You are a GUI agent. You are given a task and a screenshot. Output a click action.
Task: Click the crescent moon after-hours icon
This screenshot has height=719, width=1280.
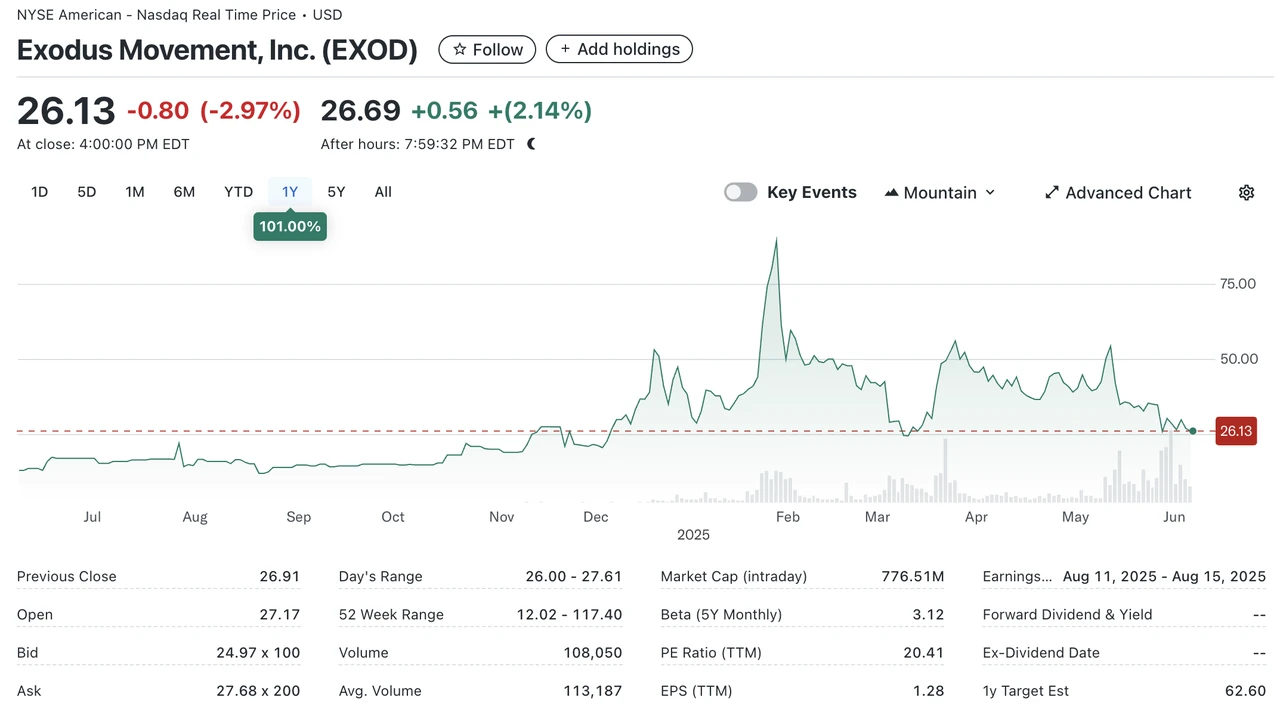pos(530,143)
